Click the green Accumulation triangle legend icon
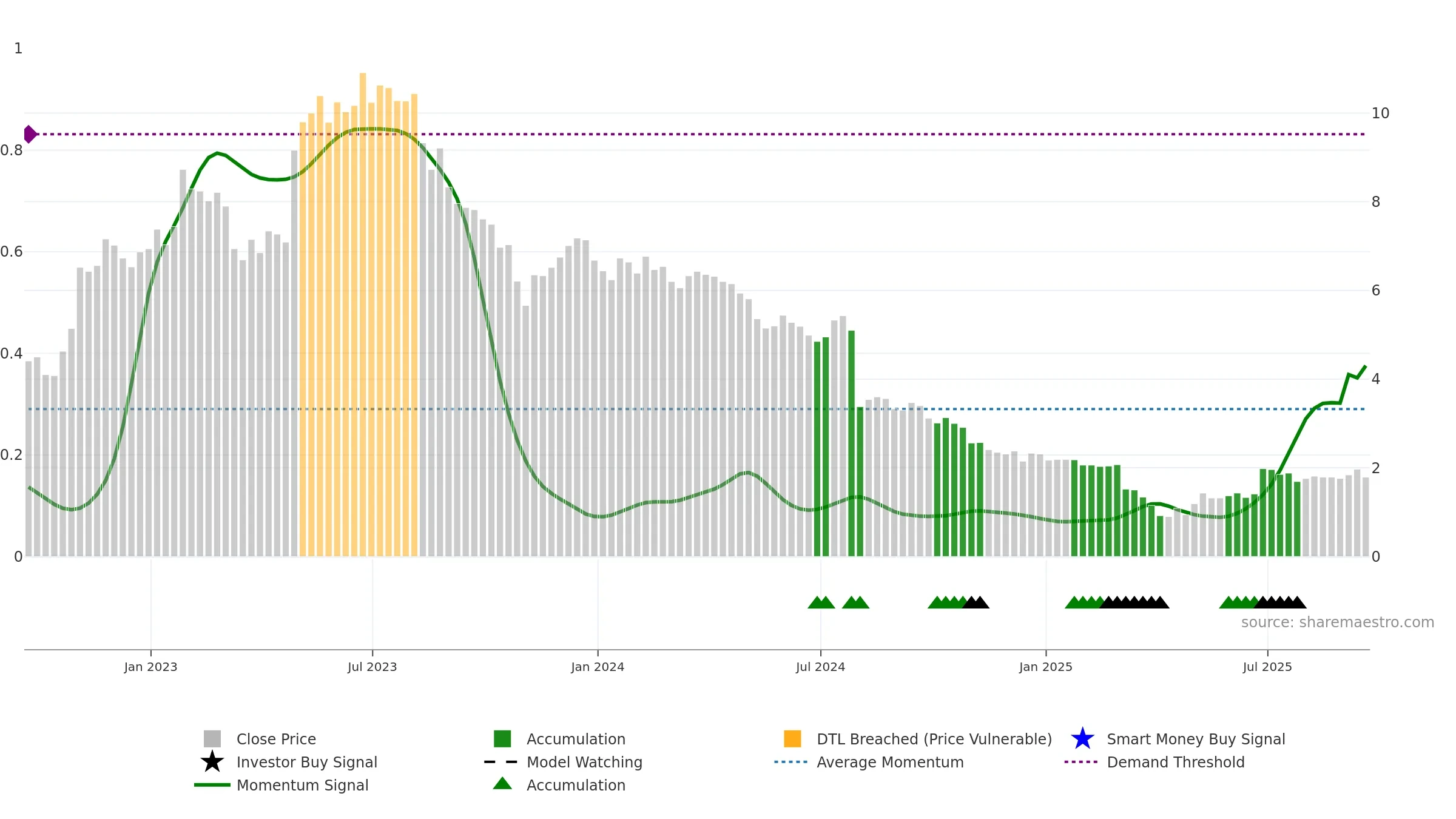 [502, 783]
